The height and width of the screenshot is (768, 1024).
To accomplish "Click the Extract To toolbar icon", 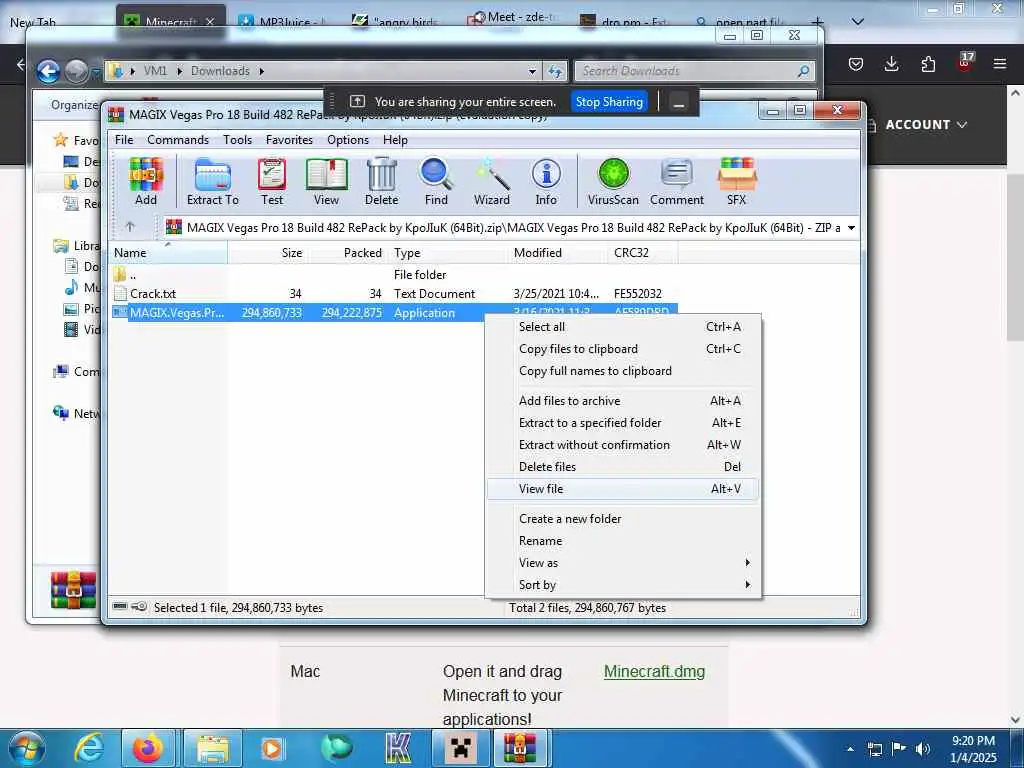I will click(x=212, y=182).
